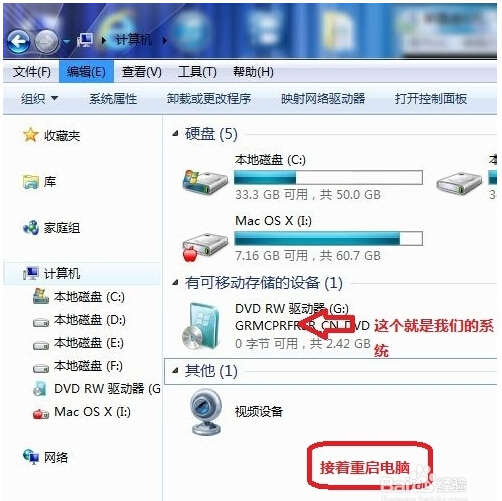Viewport: 502px width, 501px height.
Task: Click the blue Back navigation arrow
Action: [18, 41]
